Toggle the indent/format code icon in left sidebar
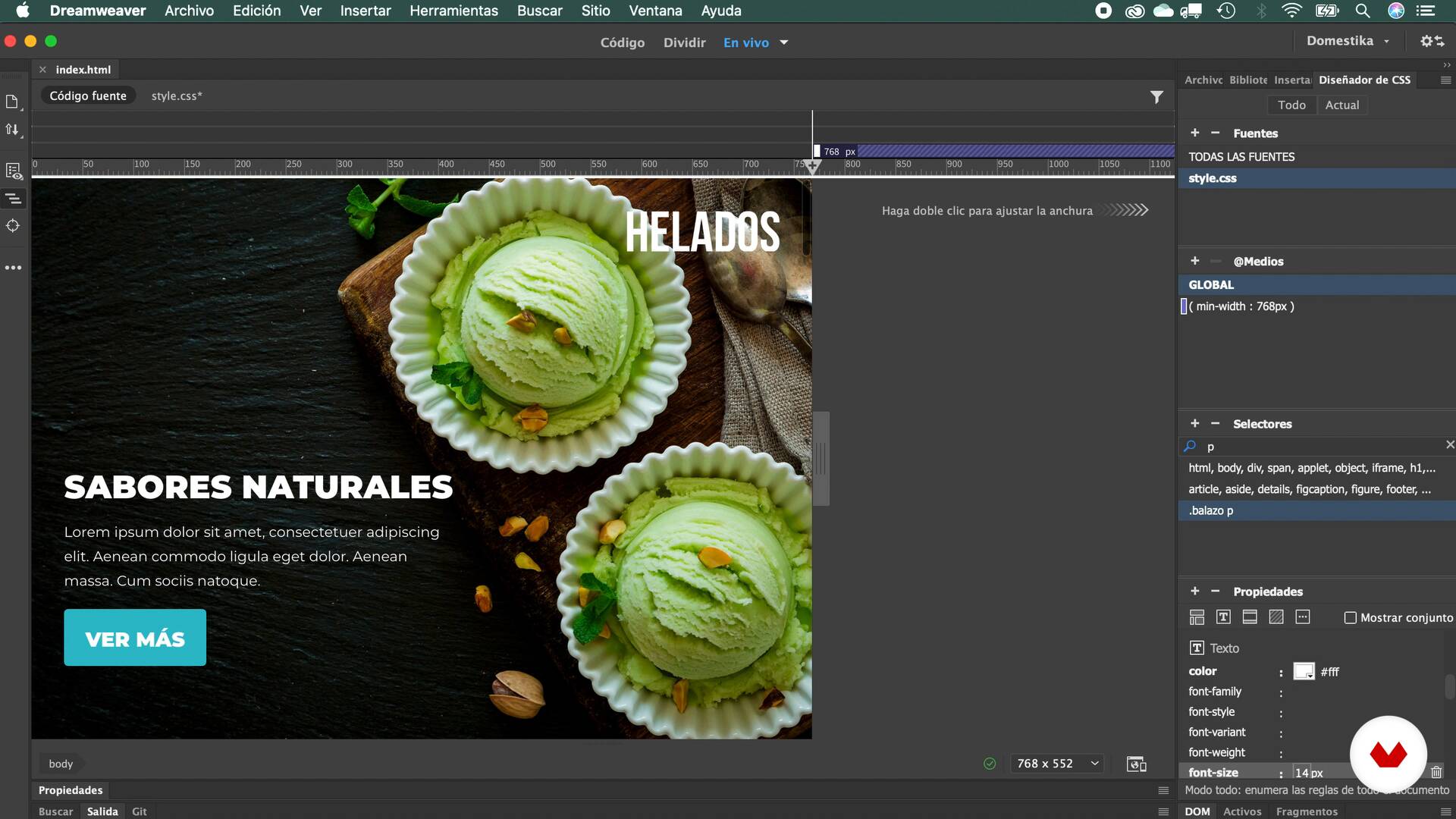This screenshot has width=1456, height=819. (x=13, y=199)
